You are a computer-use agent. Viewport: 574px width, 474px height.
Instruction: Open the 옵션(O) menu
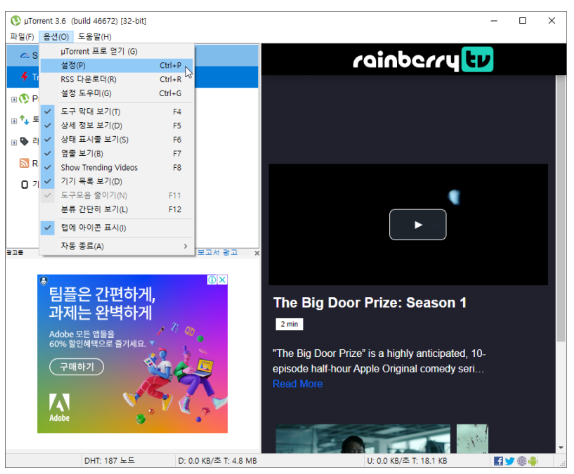point(56,37)
